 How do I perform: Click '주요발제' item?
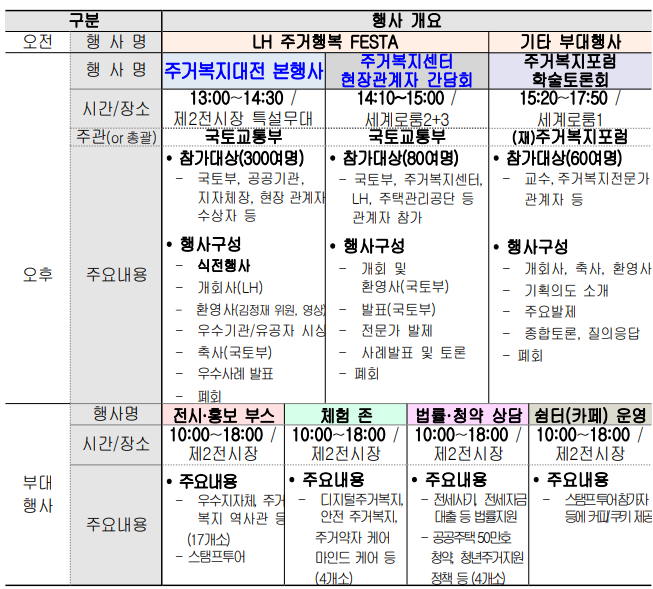pyautogui.click(x=550, y=312)
